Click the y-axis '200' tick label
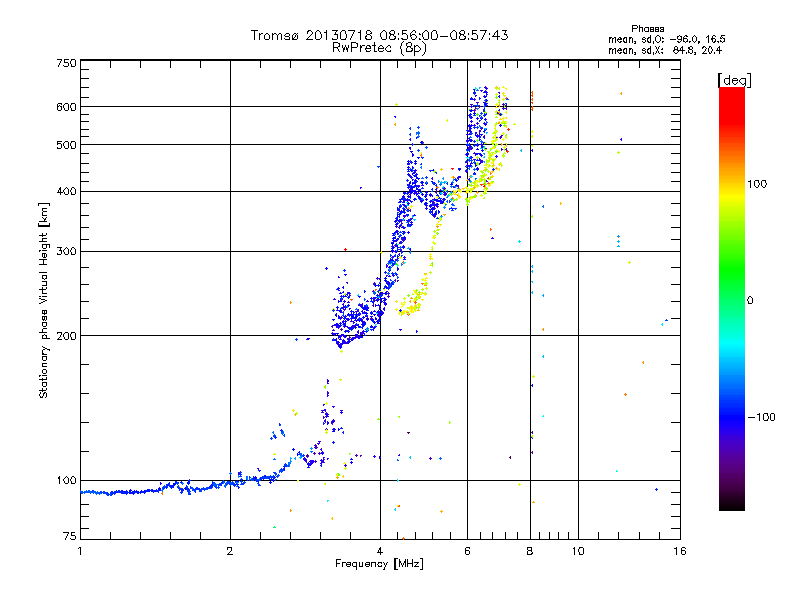This screenshot has height=600, width=800. (66, 336)
